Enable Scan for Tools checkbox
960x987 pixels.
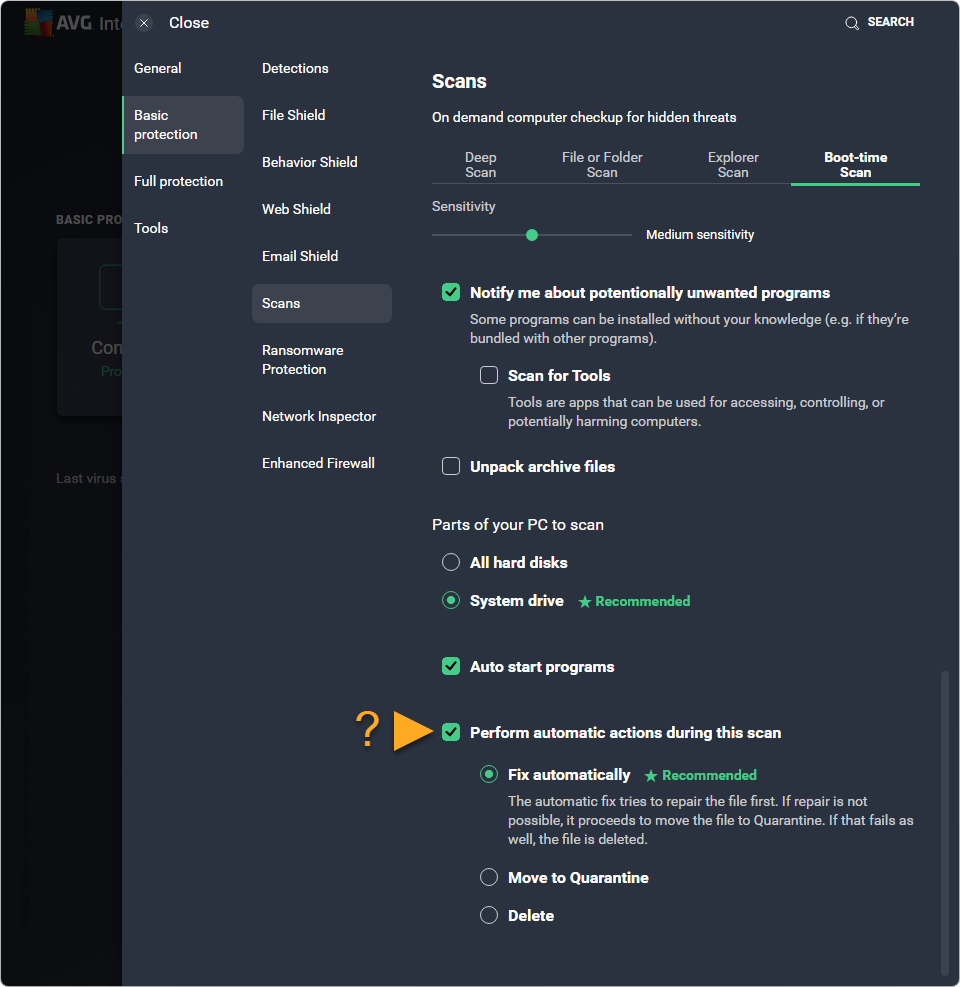tap(488, 375)
